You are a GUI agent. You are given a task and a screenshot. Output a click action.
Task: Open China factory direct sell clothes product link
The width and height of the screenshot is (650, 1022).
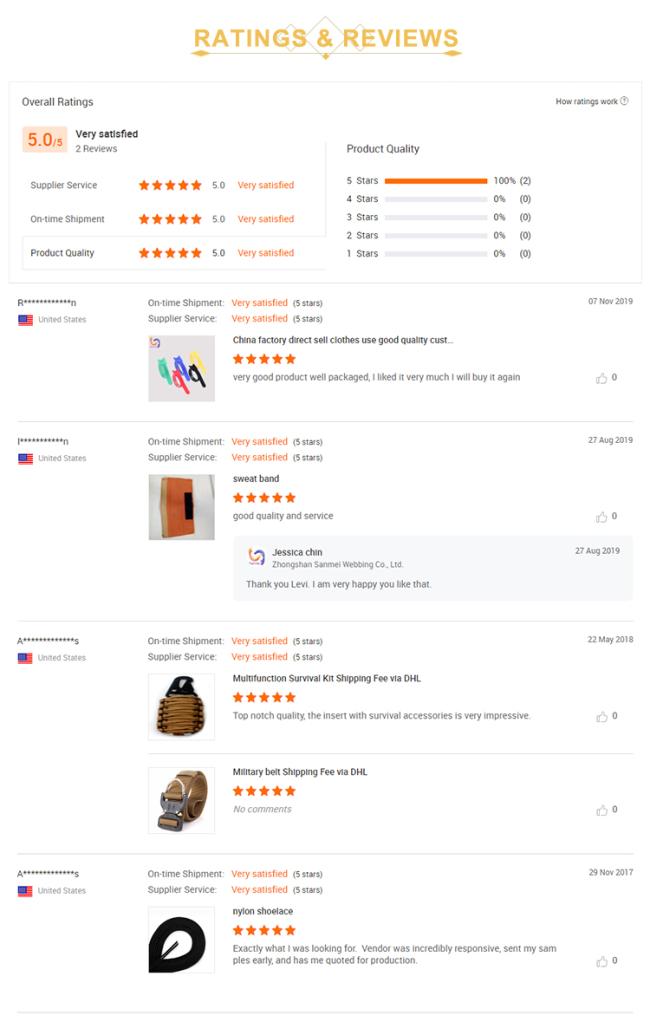(342, 340)
